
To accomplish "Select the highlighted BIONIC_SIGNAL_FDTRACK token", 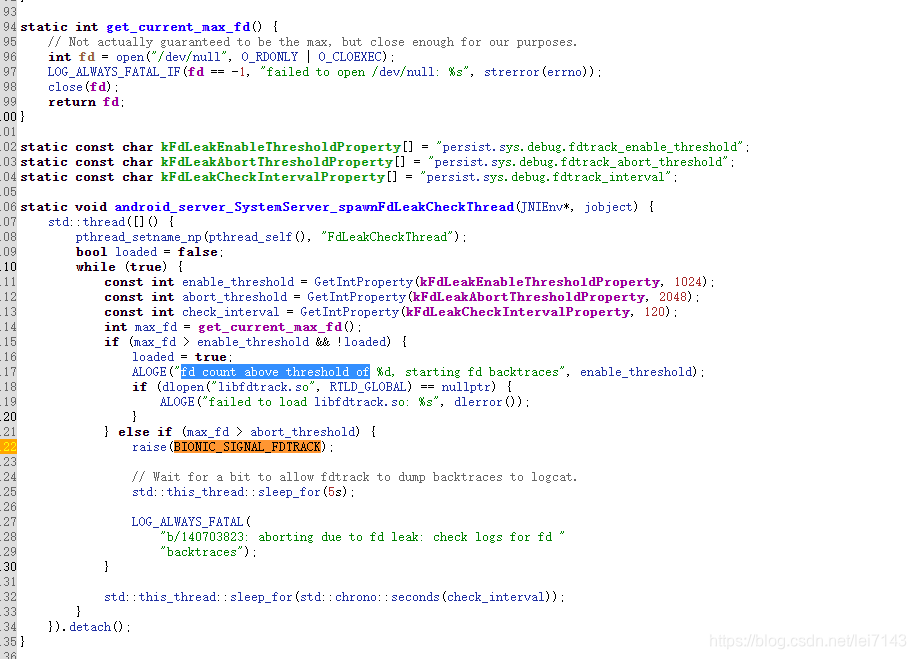I will coord(246,446).
